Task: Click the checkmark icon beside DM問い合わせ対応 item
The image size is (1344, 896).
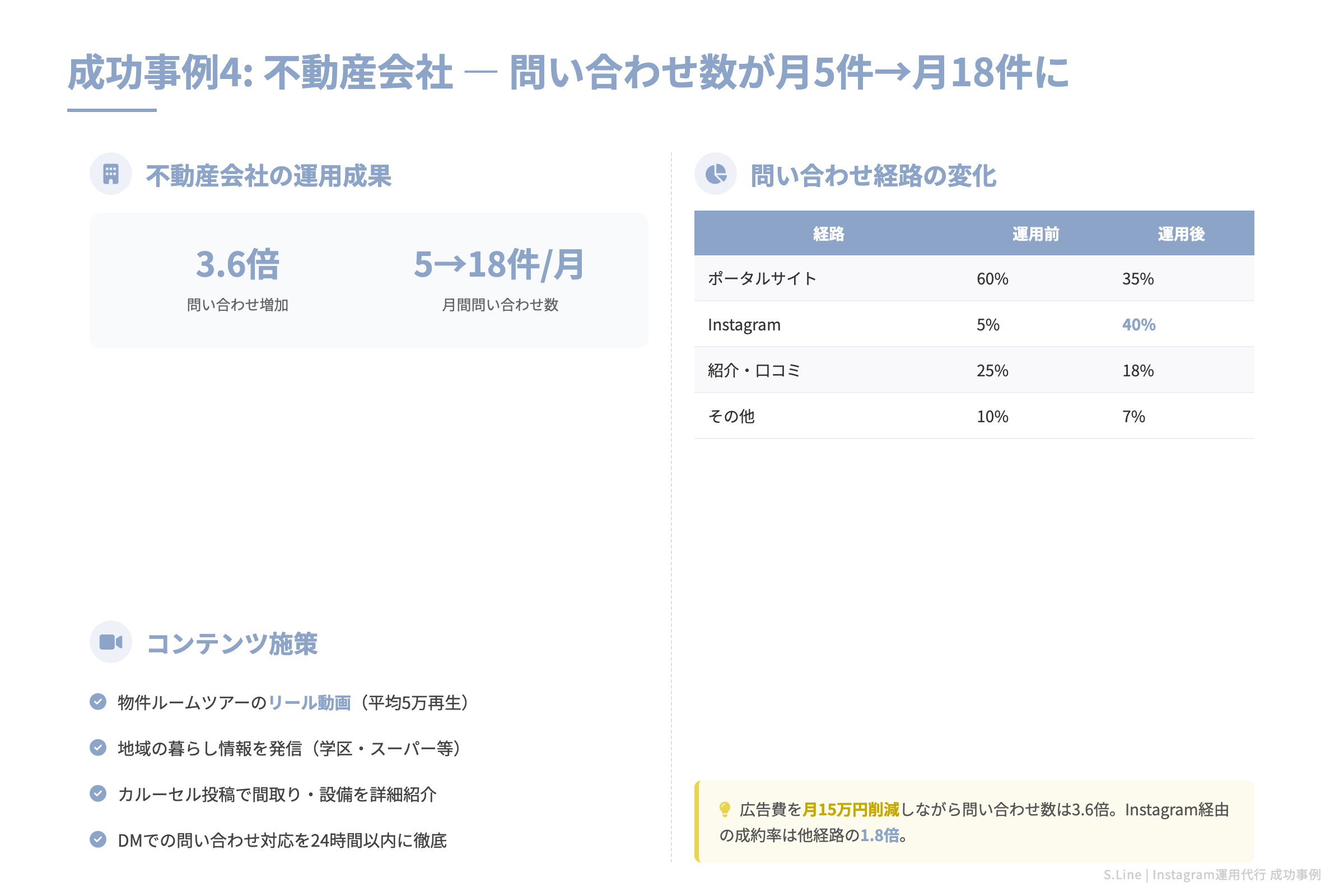Action: [x=99, y=841]
